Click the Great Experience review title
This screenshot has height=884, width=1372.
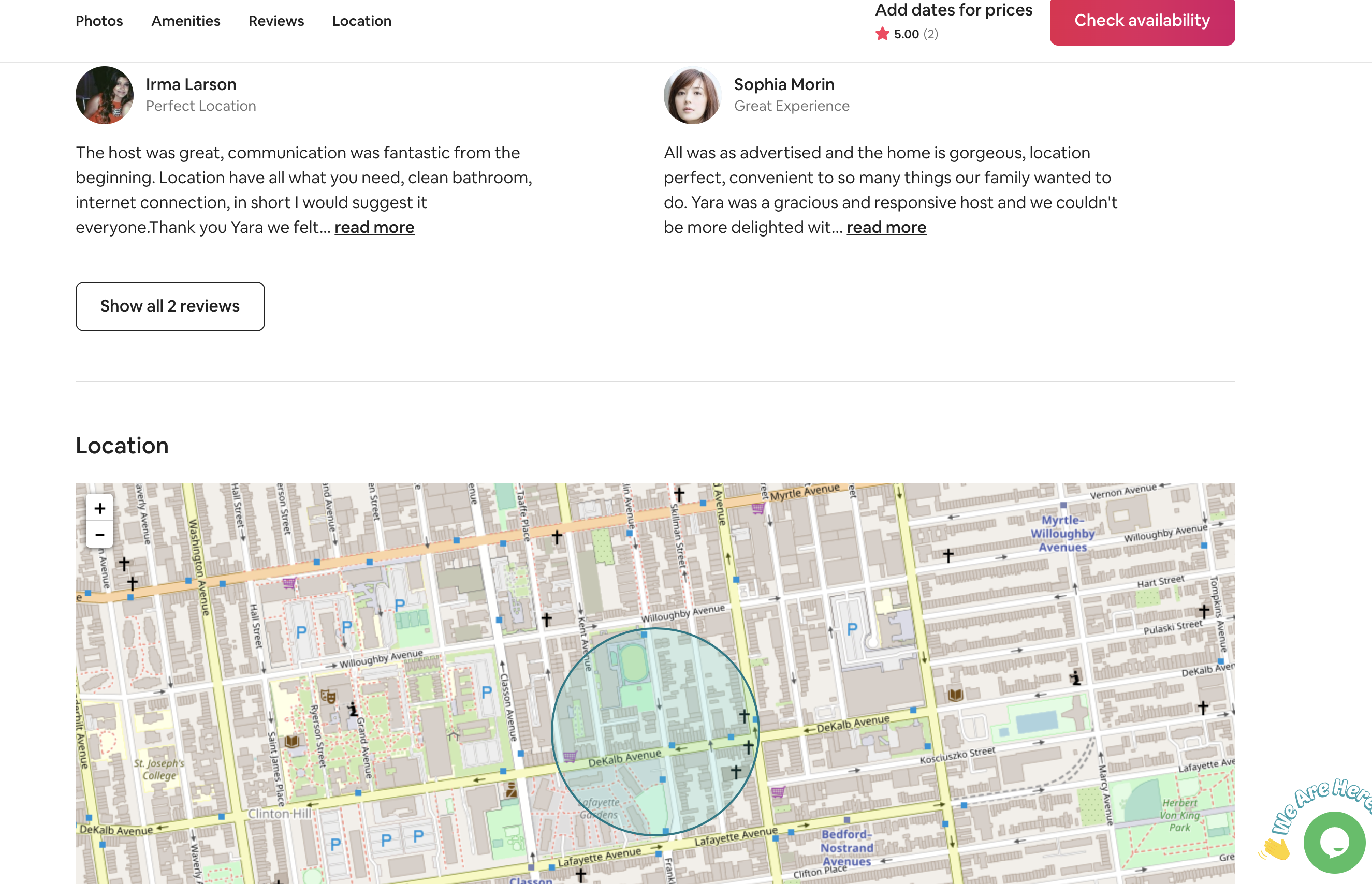[792, 106]
